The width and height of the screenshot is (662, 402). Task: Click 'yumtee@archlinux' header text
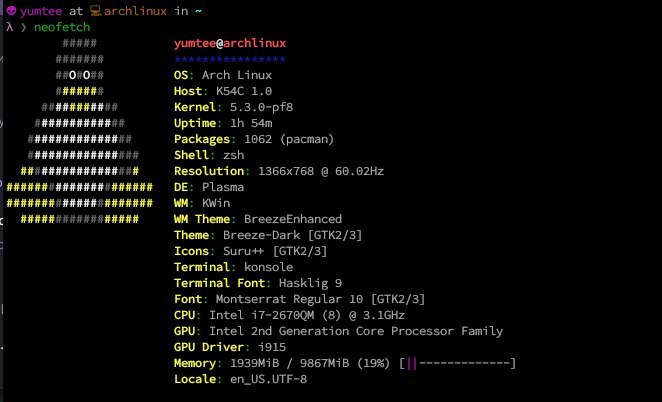click(x=230, y=43)
